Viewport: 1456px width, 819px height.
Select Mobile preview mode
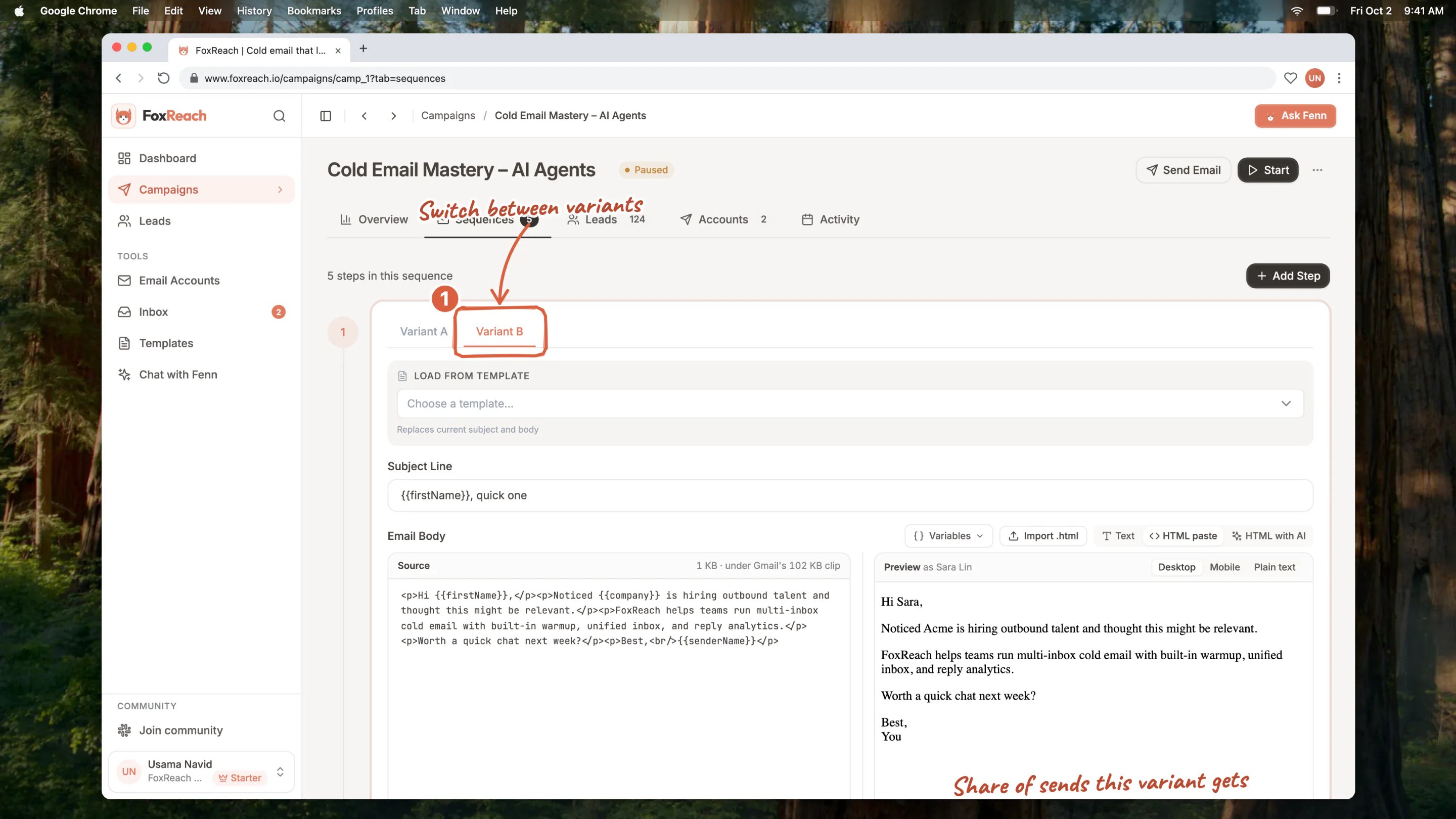click(1224, 567)
